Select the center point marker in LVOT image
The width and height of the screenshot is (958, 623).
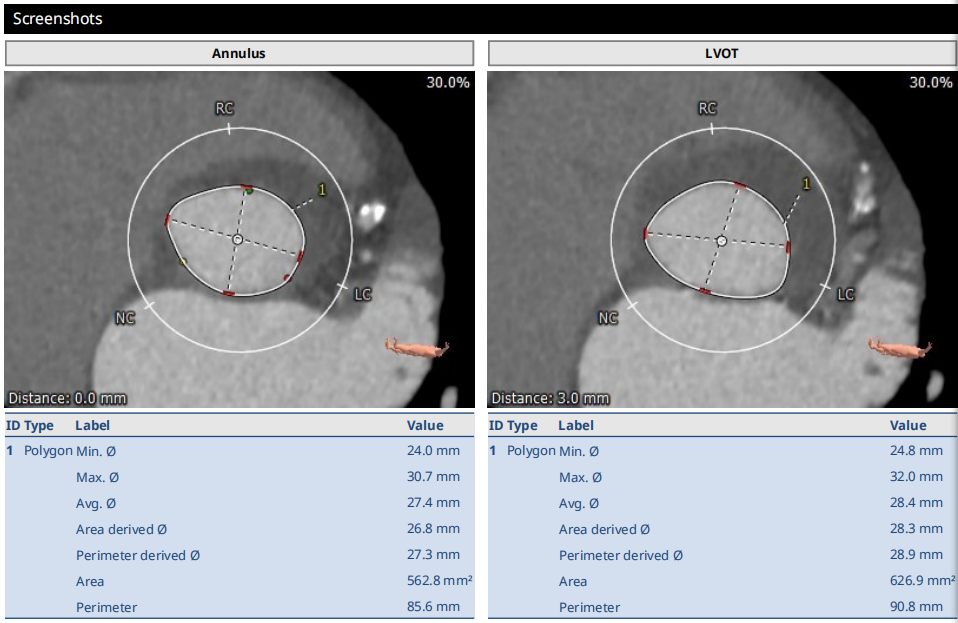721,241
